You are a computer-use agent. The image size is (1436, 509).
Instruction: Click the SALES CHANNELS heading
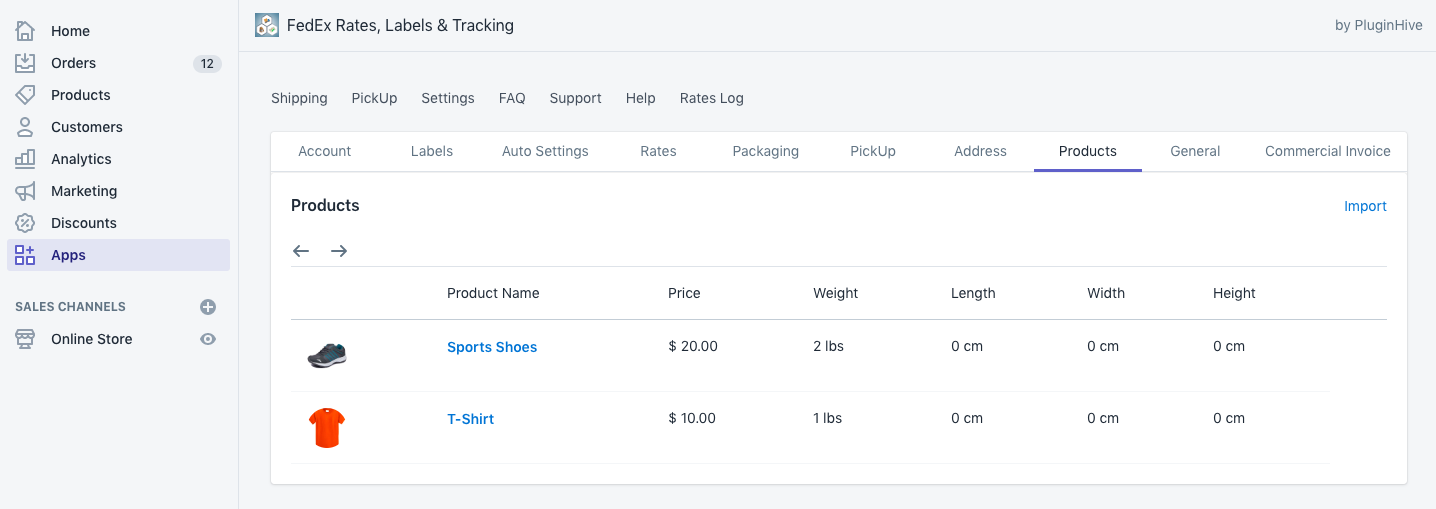point(70,307)
